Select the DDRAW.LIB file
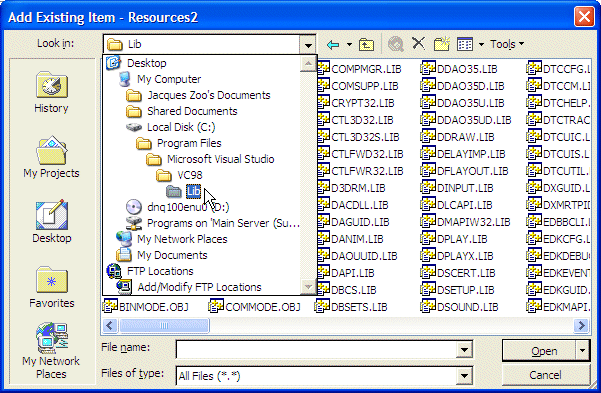The height and width of the screenshot is (393, 601). coord(457,137)
